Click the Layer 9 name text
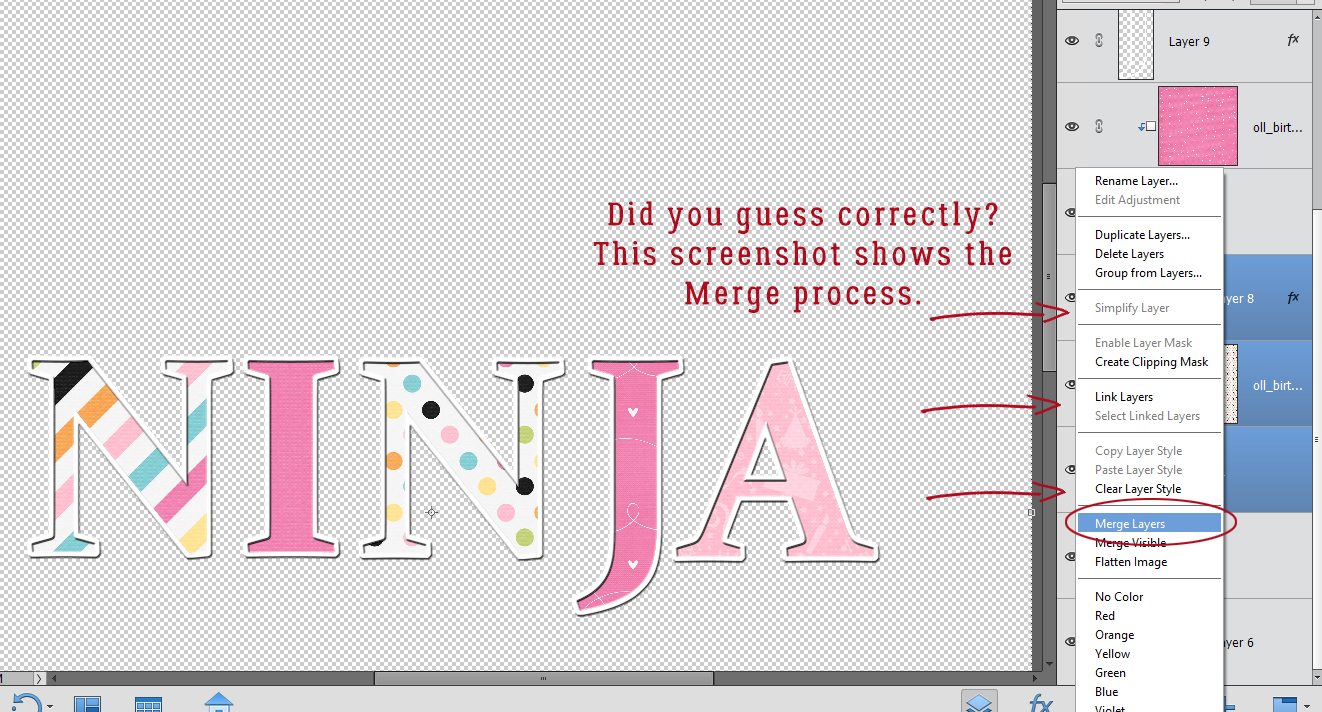1322x712 pixels. pos(1189,41)
